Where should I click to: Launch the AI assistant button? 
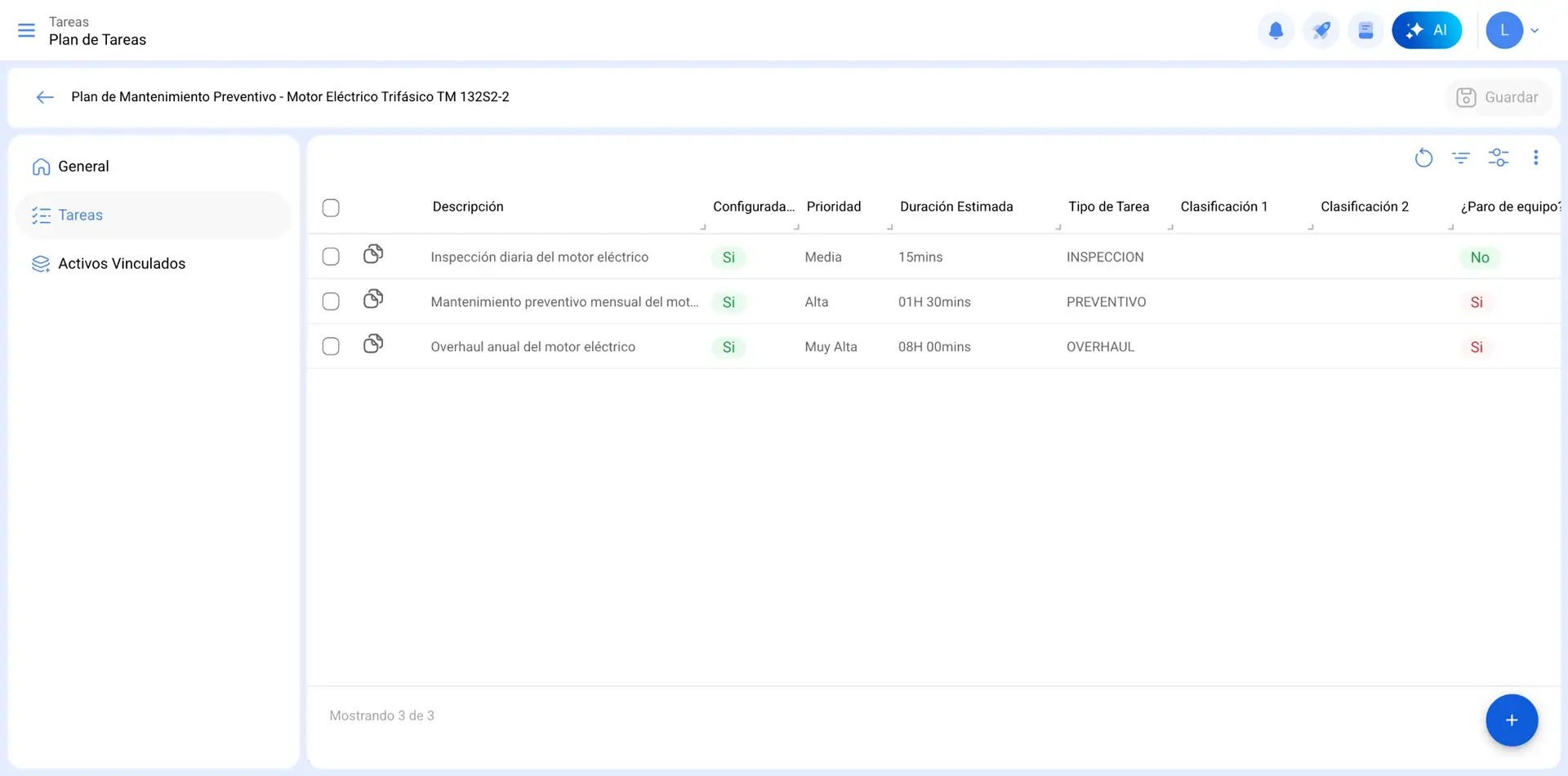(1427, 30)
